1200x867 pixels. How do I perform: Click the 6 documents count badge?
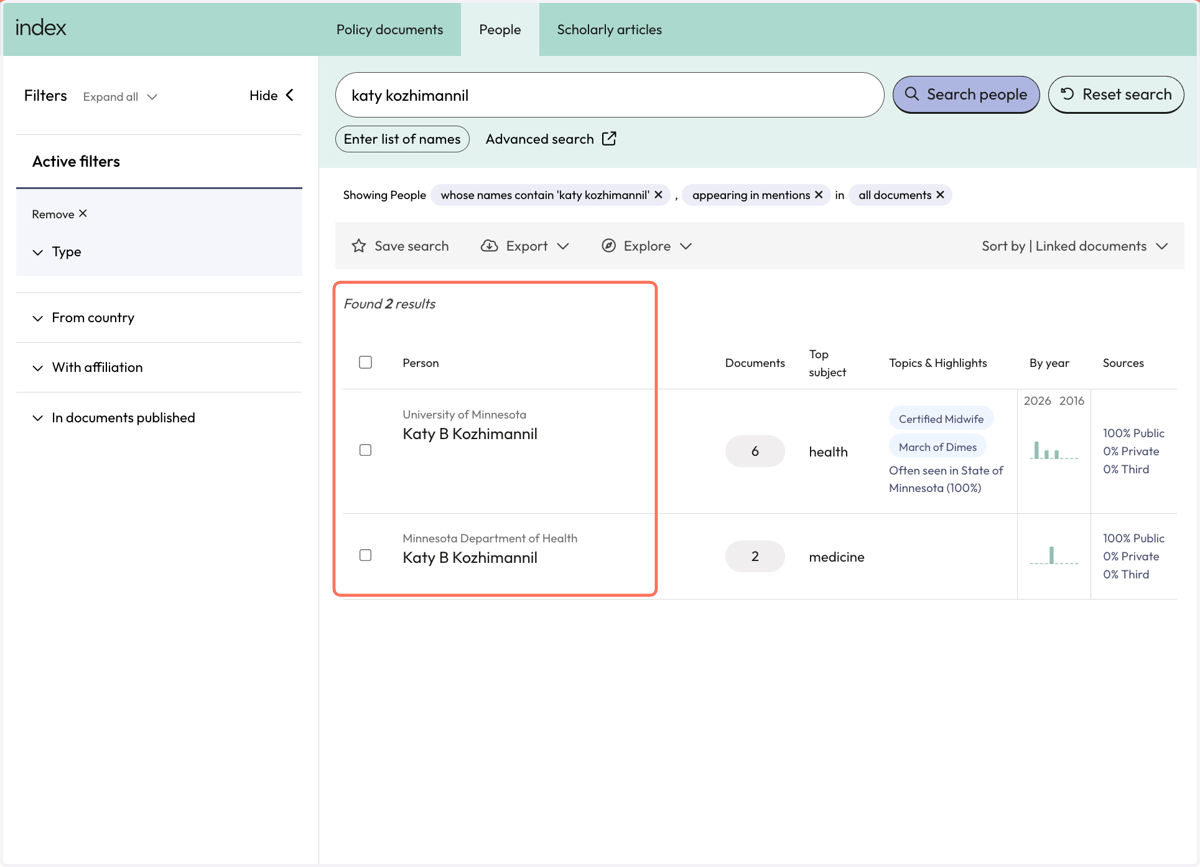[x=755, y=451]
